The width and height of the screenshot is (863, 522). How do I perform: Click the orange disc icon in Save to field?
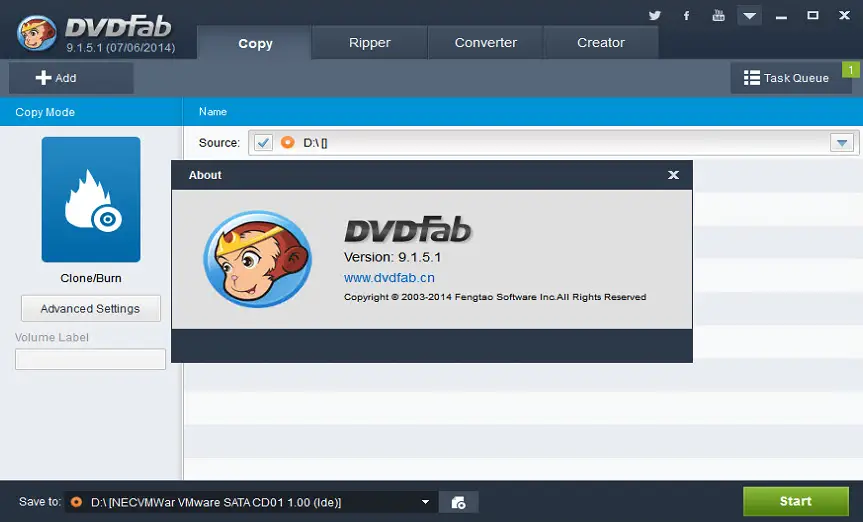[x=77, y=502]
